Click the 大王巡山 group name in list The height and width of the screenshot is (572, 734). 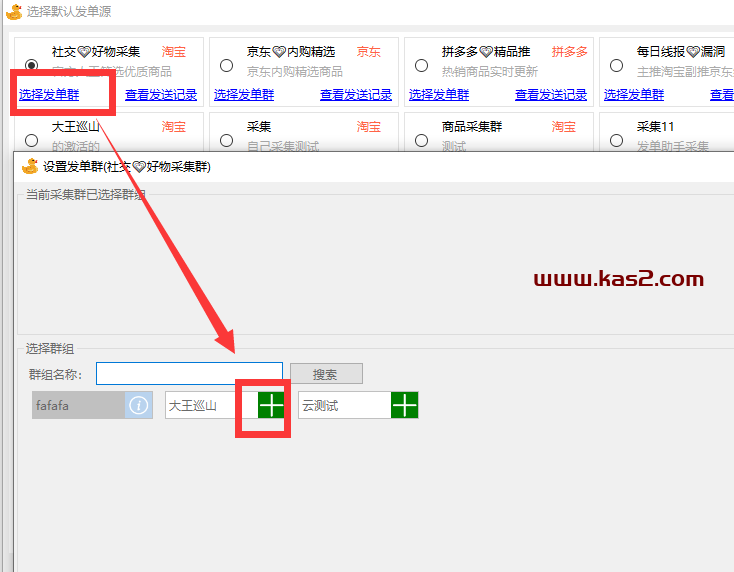pos(192,405)
